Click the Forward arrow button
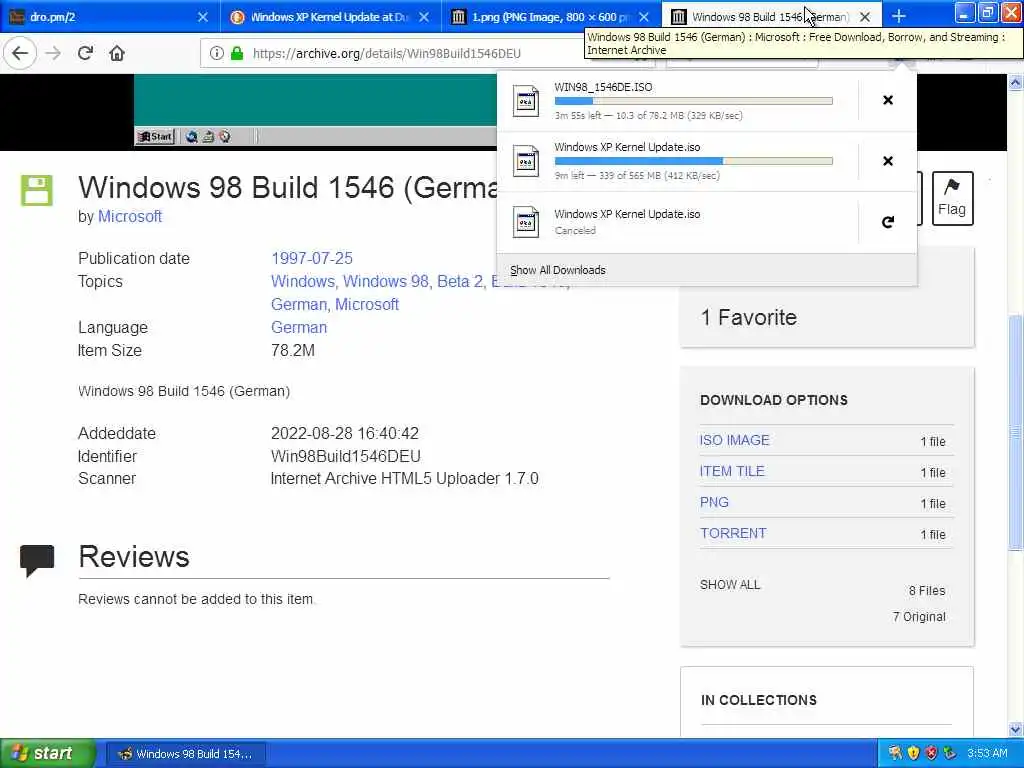 pos(53,53)
